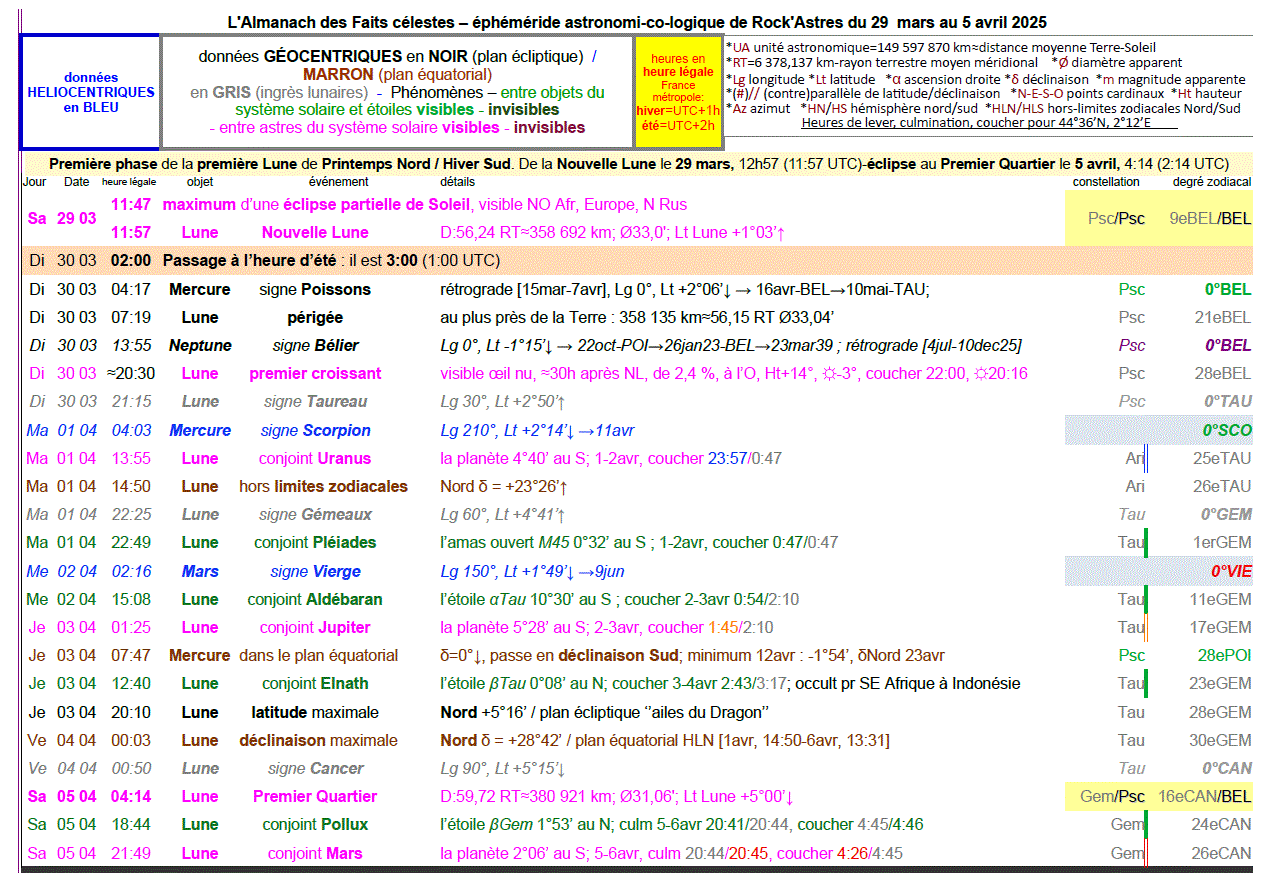1272x873 pixels.
Task: Select the '*UA unité astronomique' definition line
Action: 940,47
